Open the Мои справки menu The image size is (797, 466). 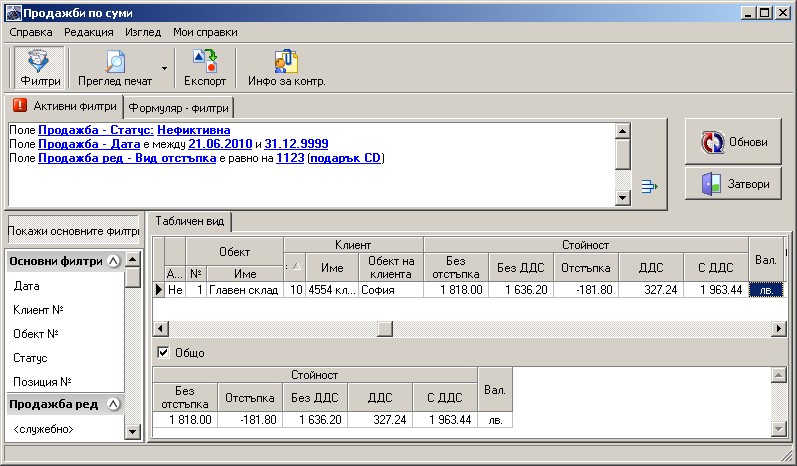(205, 33)
